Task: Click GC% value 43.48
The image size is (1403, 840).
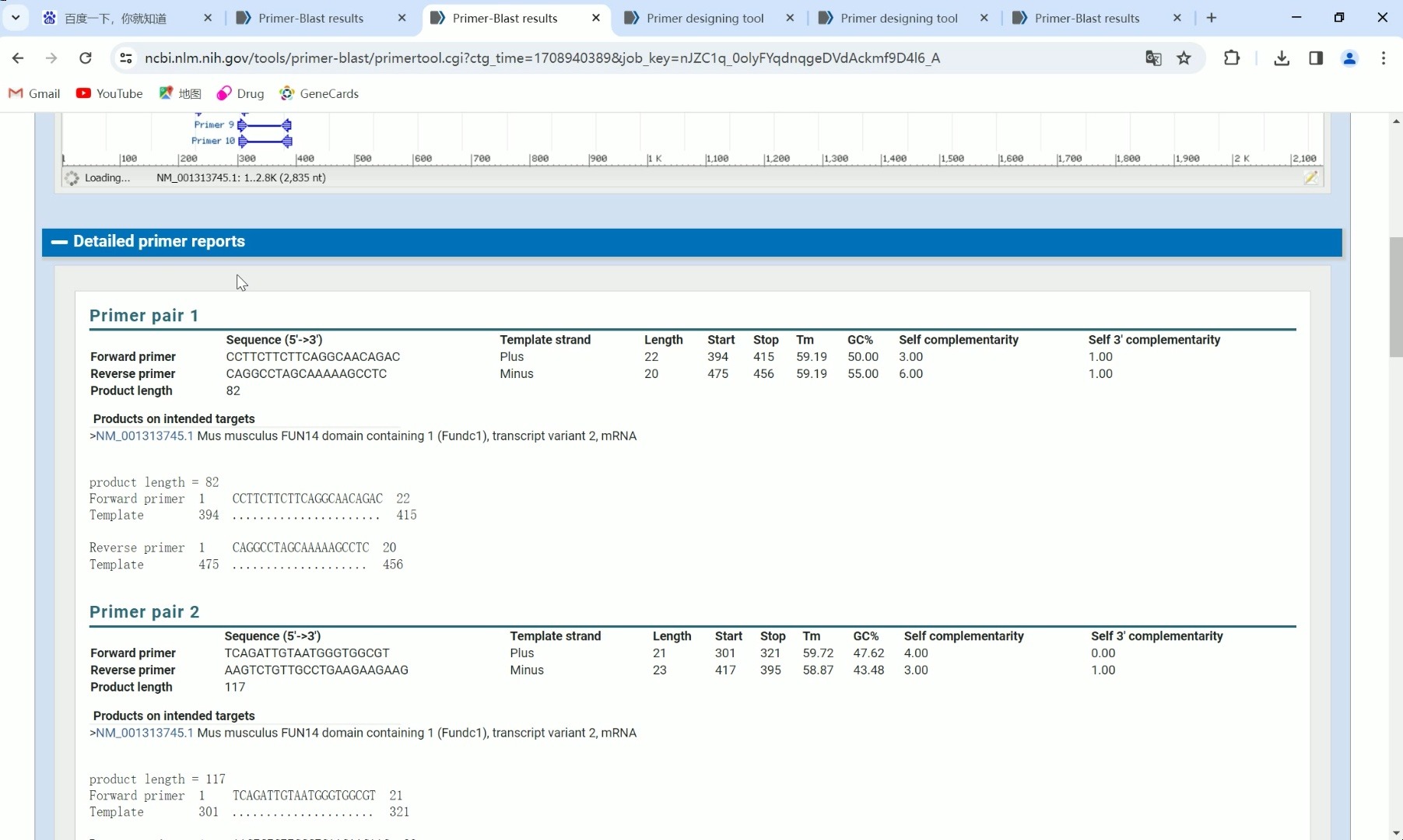Action: 868,670
